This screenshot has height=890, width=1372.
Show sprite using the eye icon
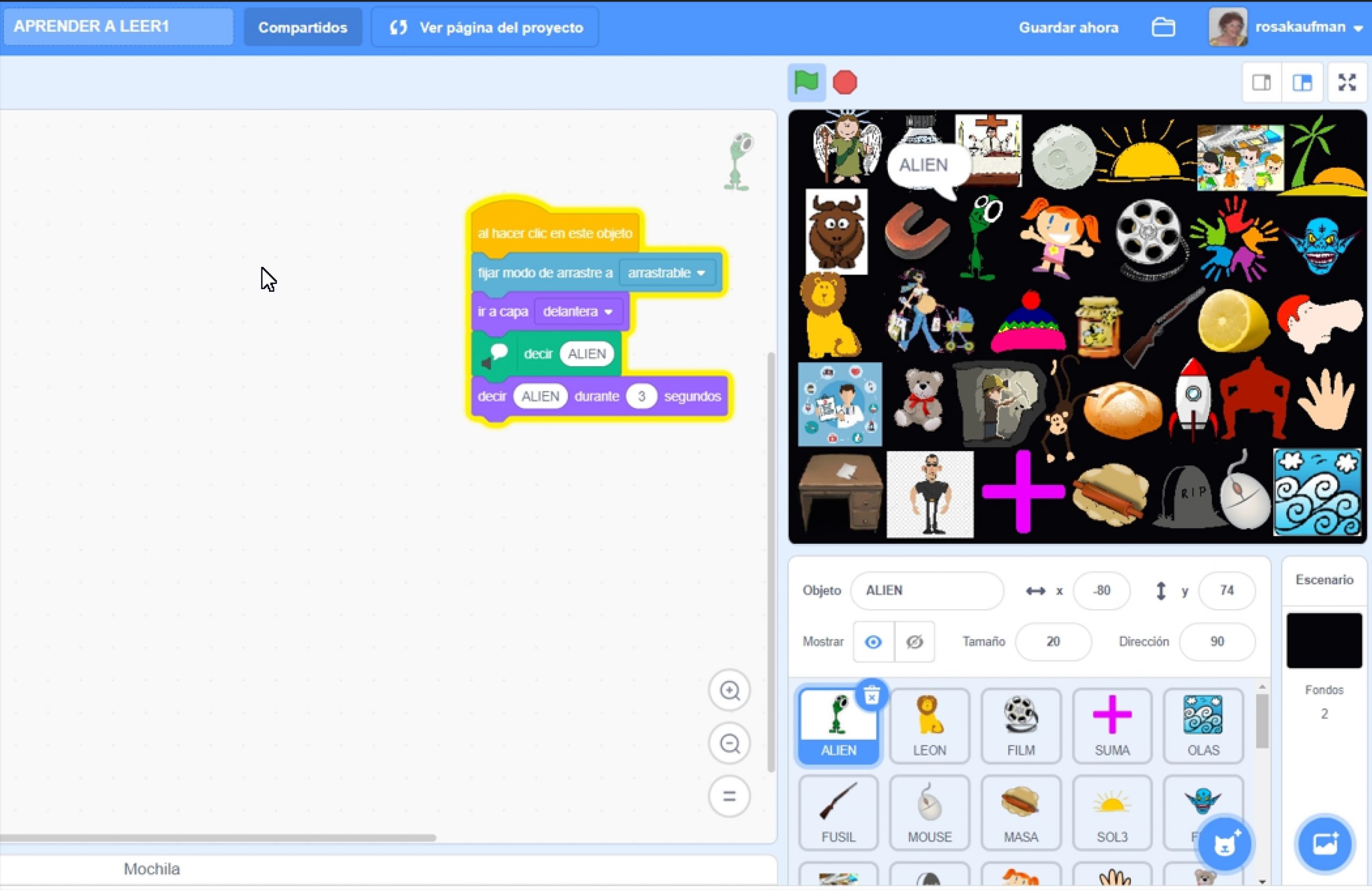874,641
